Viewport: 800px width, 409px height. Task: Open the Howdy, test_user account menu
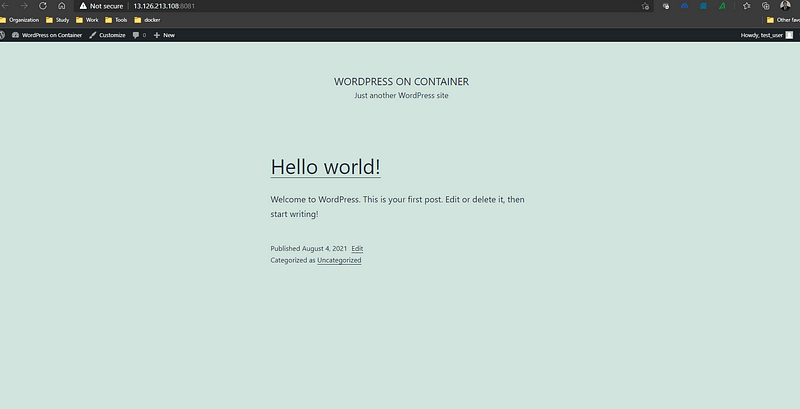point(767,35)
